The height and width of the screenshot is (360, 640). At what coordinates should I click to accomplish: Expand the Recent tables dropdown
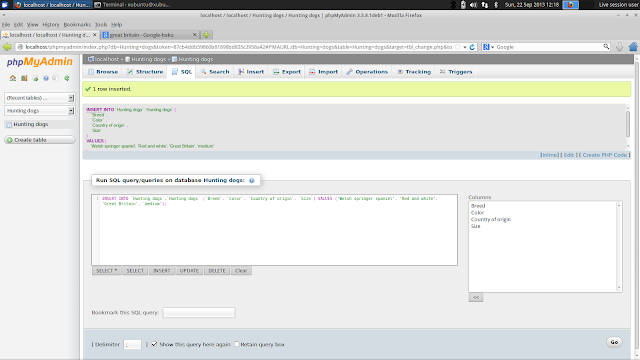point(39,98)
